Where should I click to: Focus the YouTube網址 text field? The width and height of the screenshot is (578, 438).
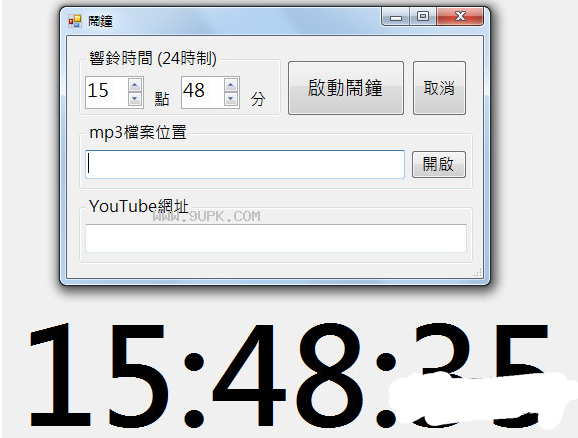[276, 239]
